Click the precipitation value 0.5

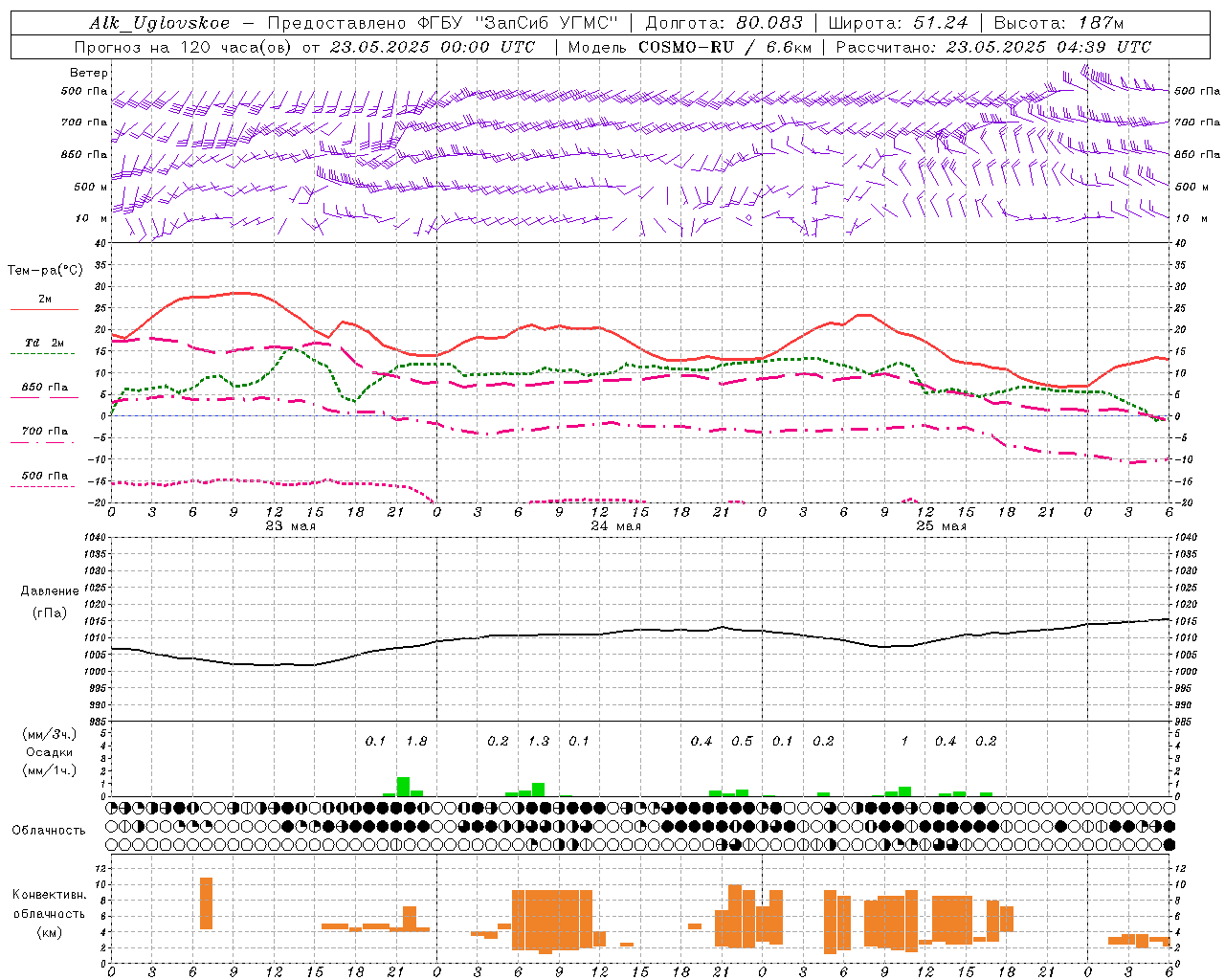click(742, 741)
